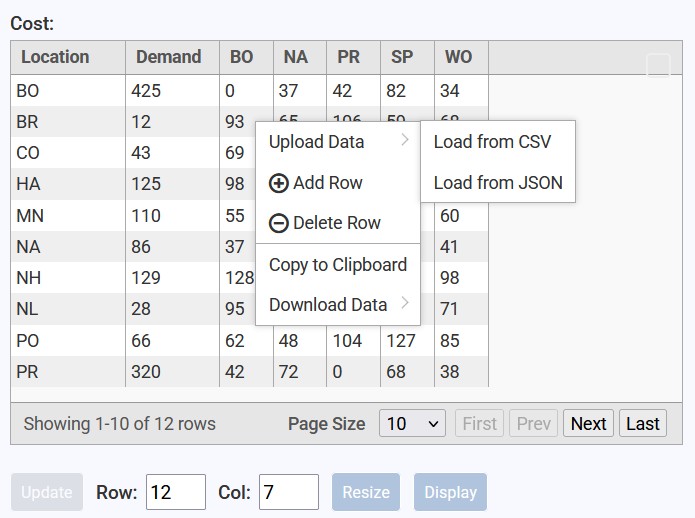Choose Copy to Clipboard
Screen dimensions: 695x518
(338, 265)
